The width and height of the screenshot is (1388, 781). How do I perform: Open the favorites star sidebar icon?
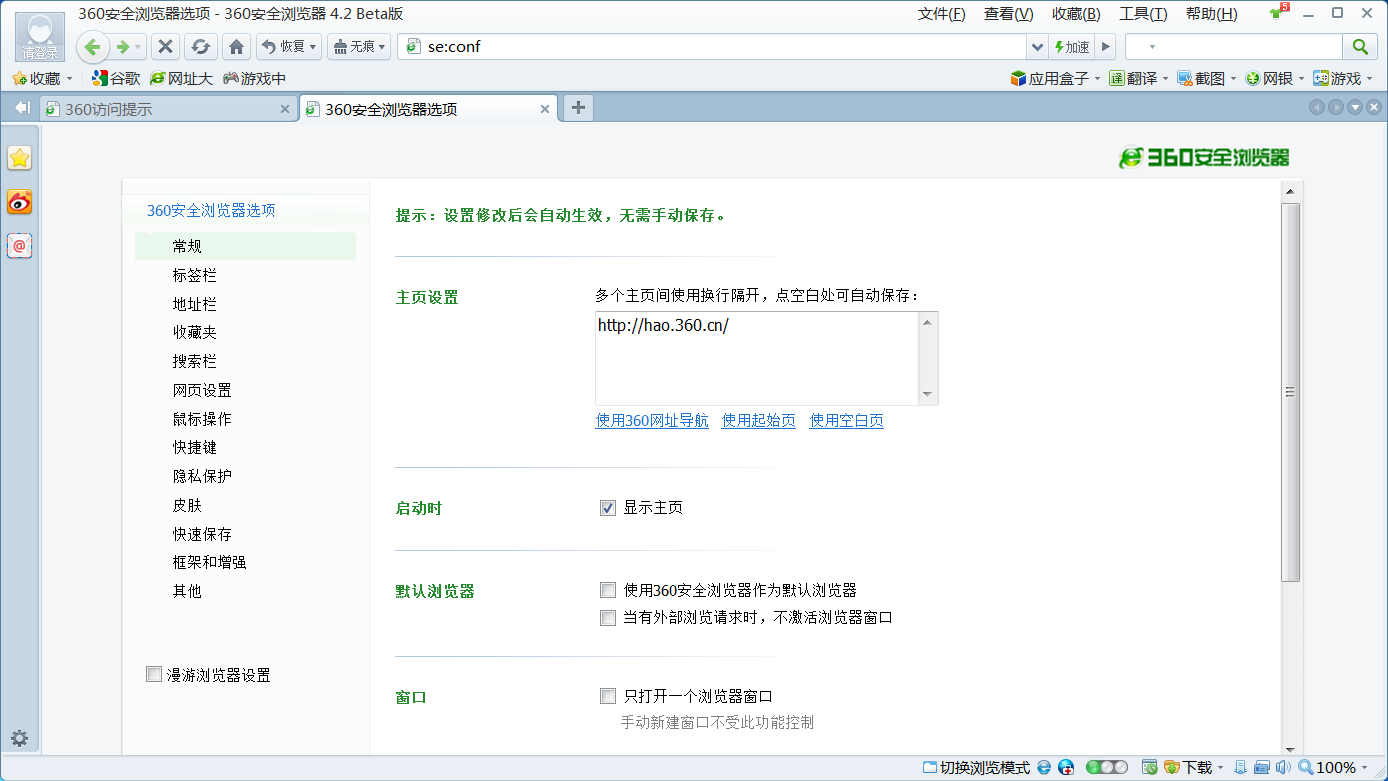pos(19,158)
